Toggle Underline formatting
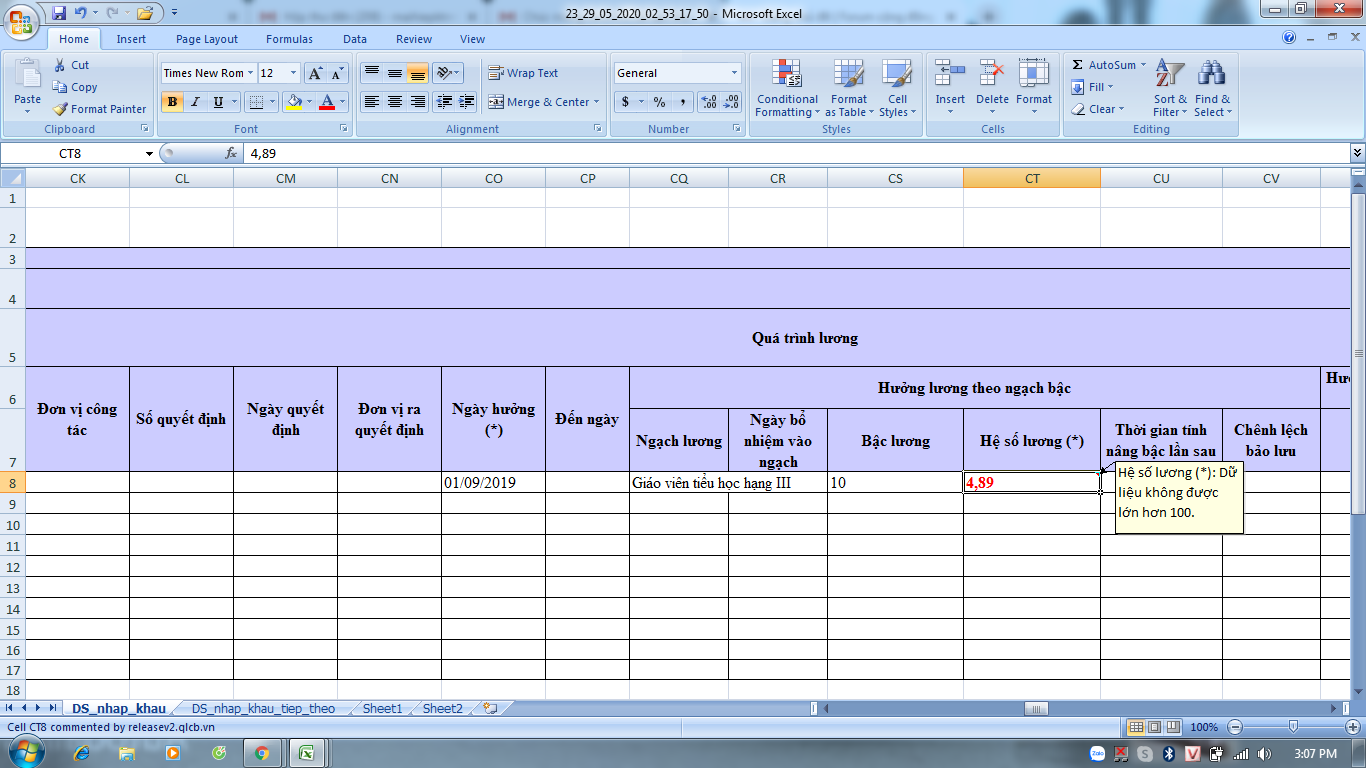 tap(218, 102)
